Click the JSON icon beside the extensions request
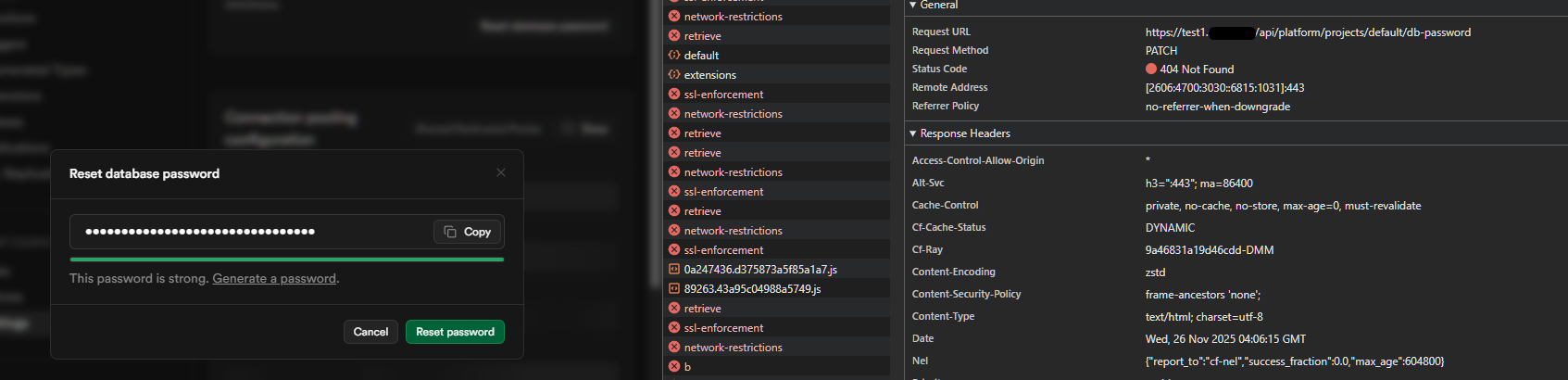 674,75
